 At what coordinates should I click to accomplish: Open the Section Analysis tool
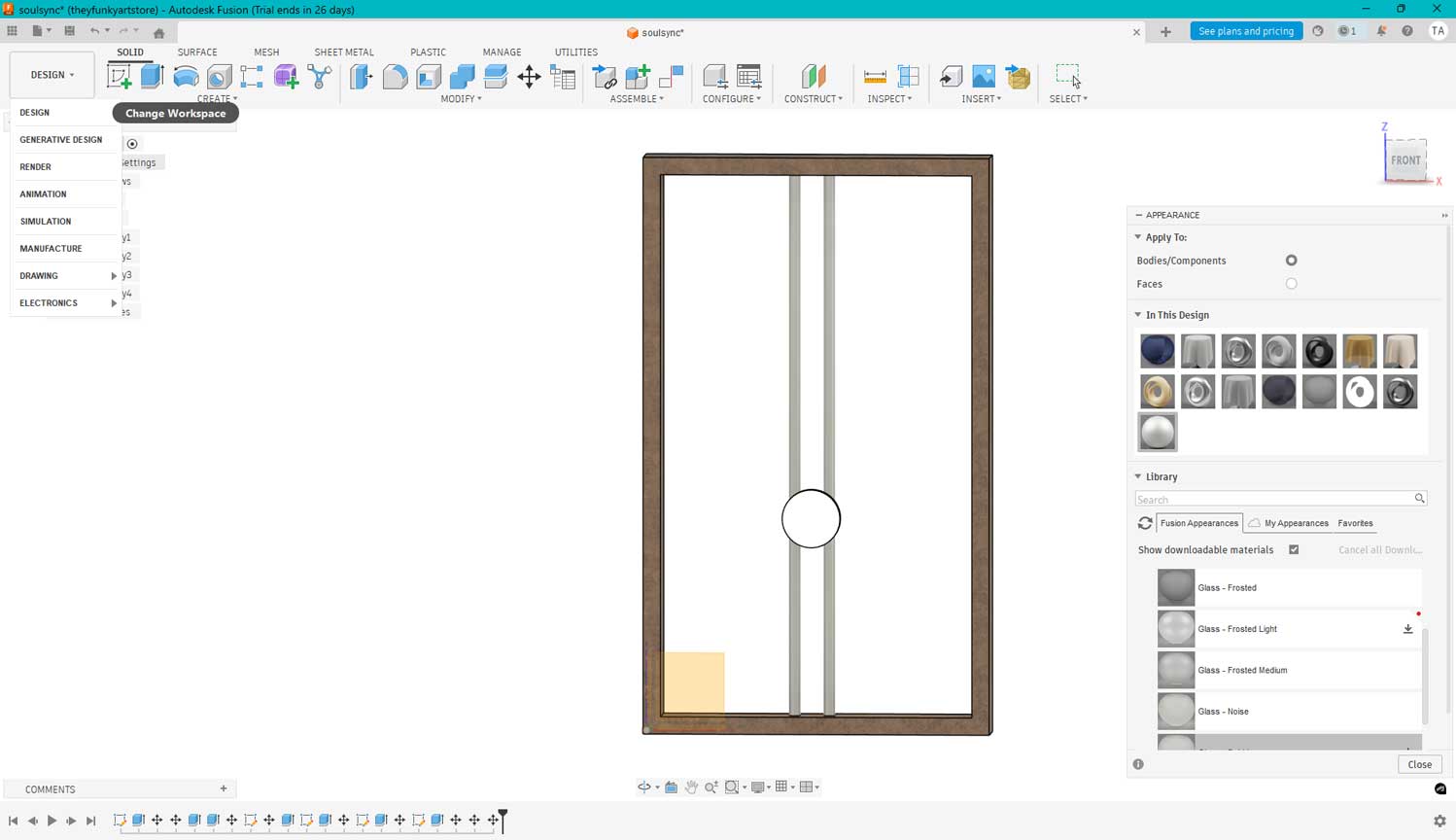point(909,77)
